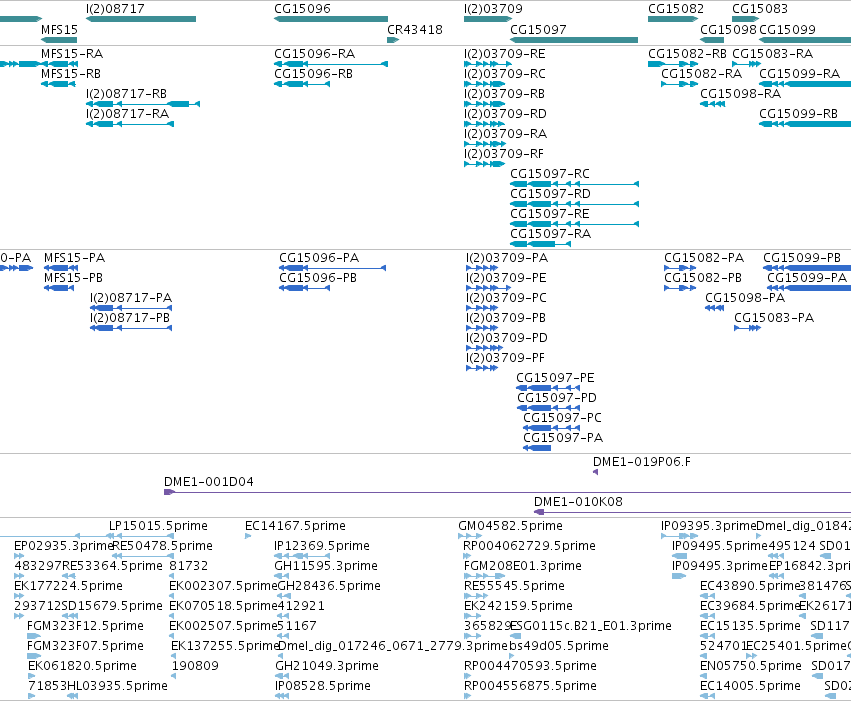Click protein CG15097-PA
The width and height of the screenshot is (851, 701).
pos(537,448)
